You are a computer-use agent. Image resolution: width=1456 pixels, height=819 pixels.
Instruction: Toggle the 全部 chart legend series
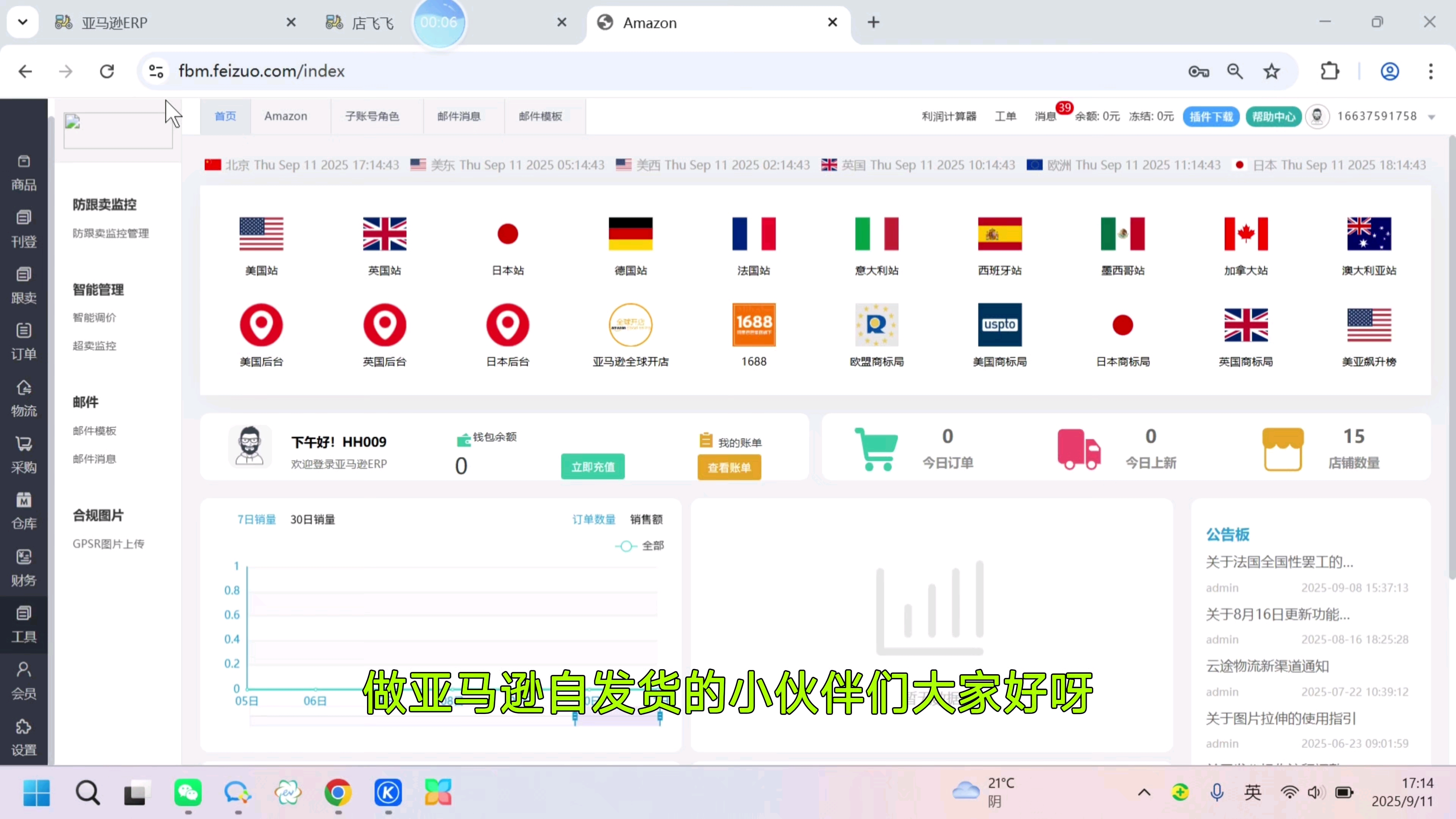[x=639, y=546]
